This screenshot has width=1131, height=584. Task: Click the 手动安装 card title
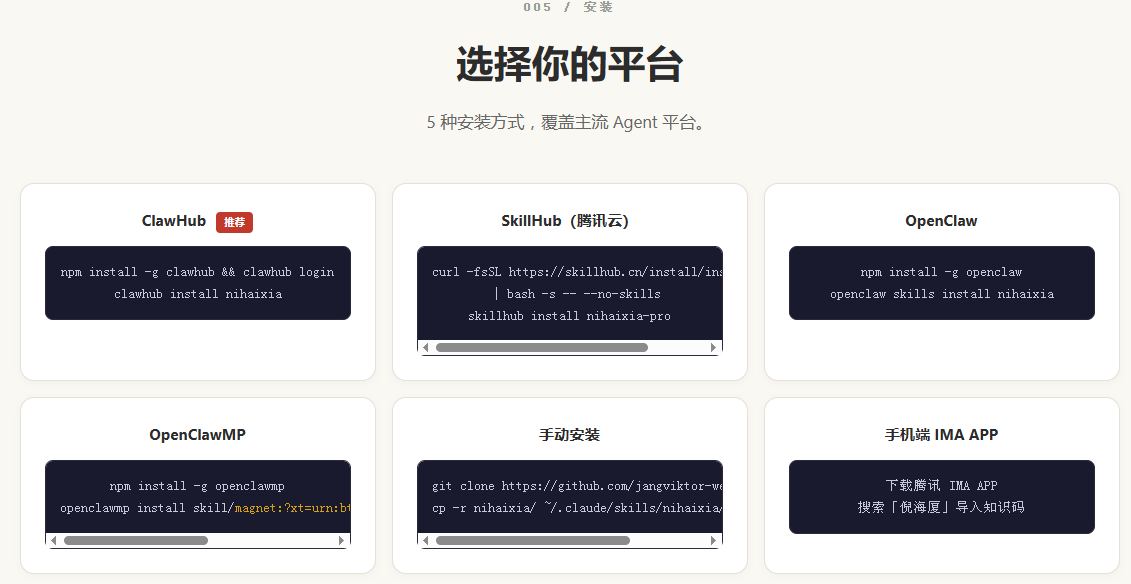[570, 435]
